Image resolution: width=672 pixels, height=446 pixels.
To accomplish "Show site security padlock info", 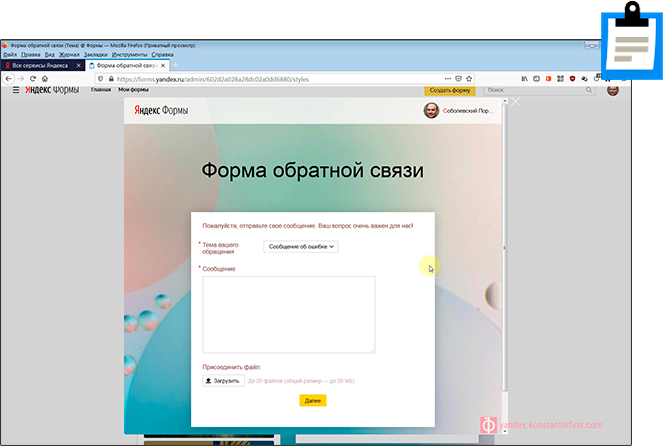I will 111,79.
